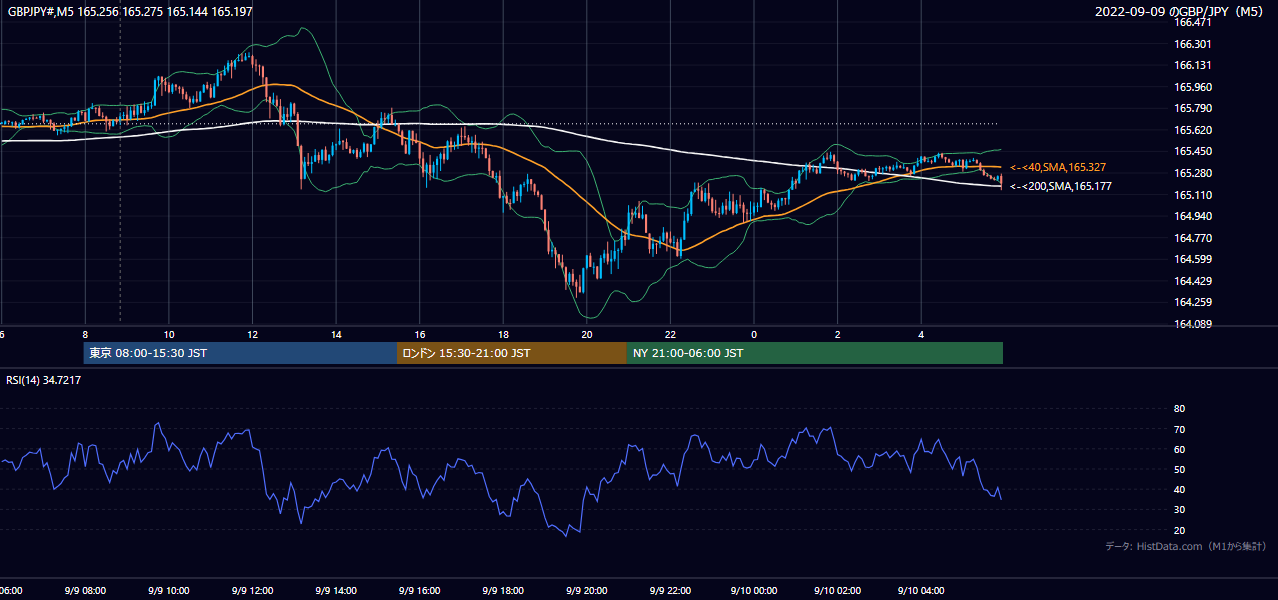Click the 9/9 22:00 time label
Viewport: 1278px width, 600px height.
670,591
